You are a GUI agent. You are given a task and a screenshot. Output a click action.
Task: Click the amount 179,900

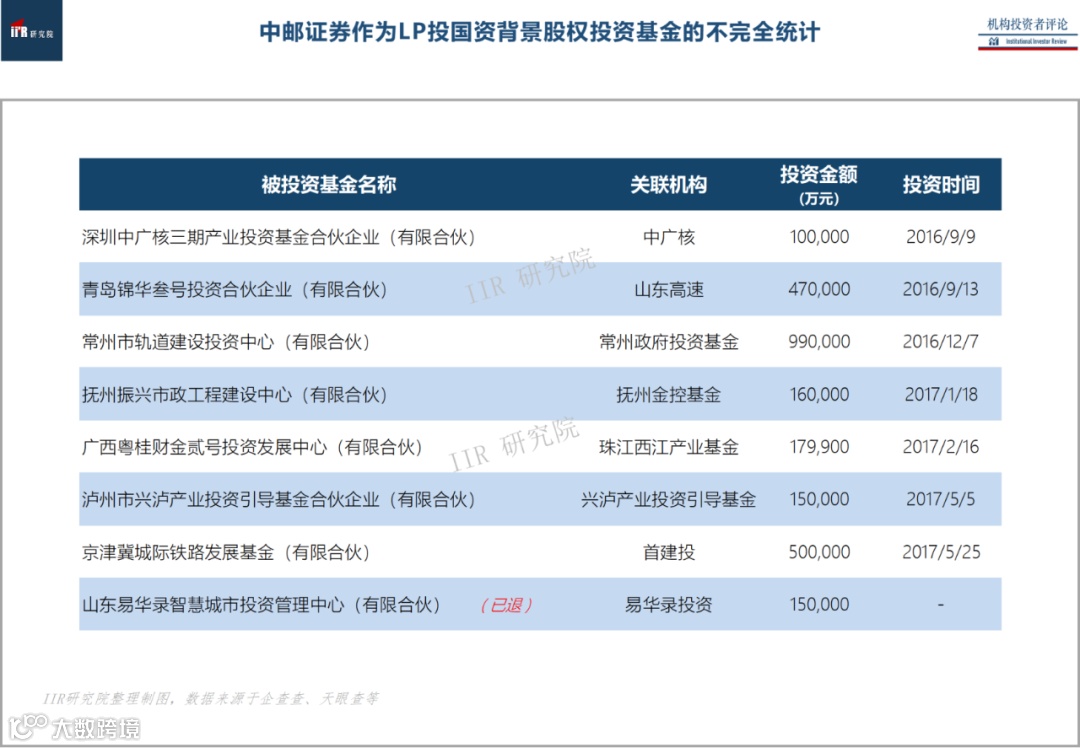[x=819, y=447]
